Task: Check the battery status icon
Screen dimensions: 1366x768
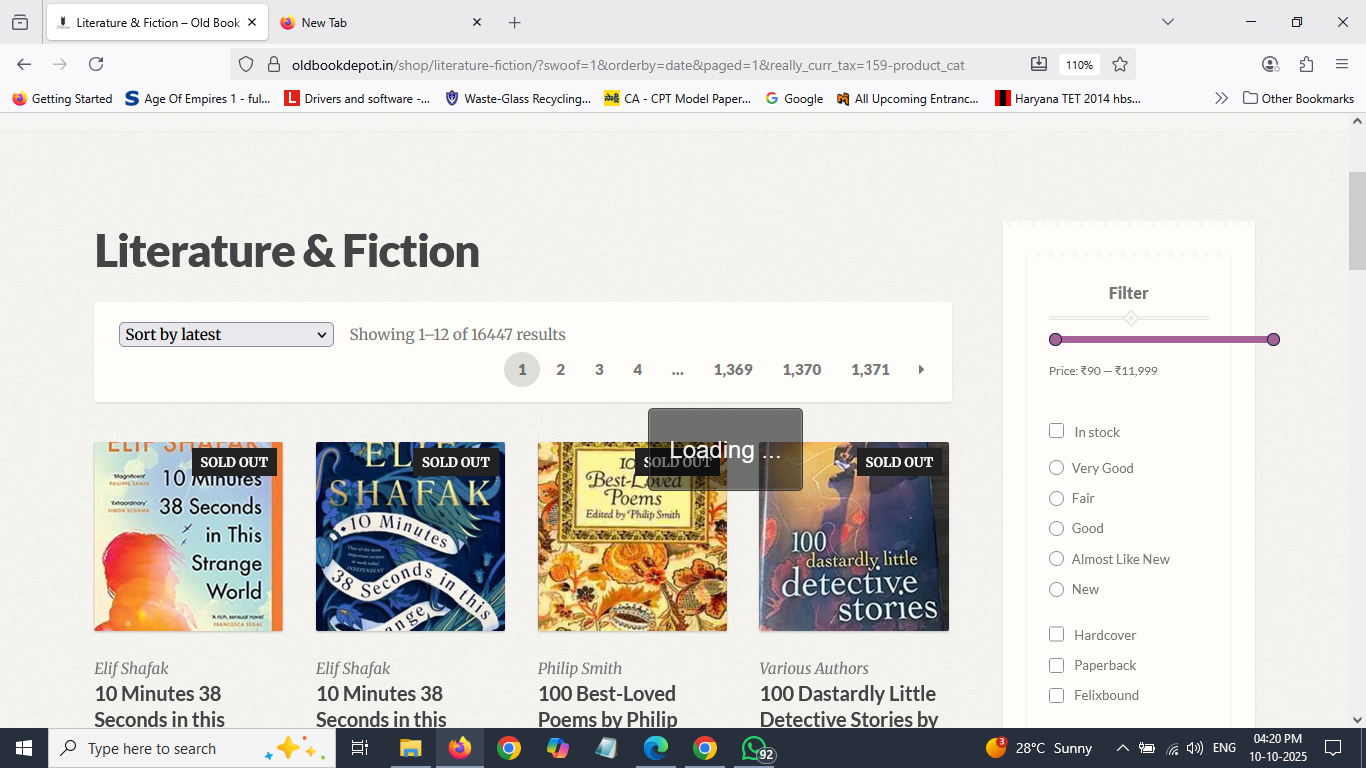Action: 1147,748
